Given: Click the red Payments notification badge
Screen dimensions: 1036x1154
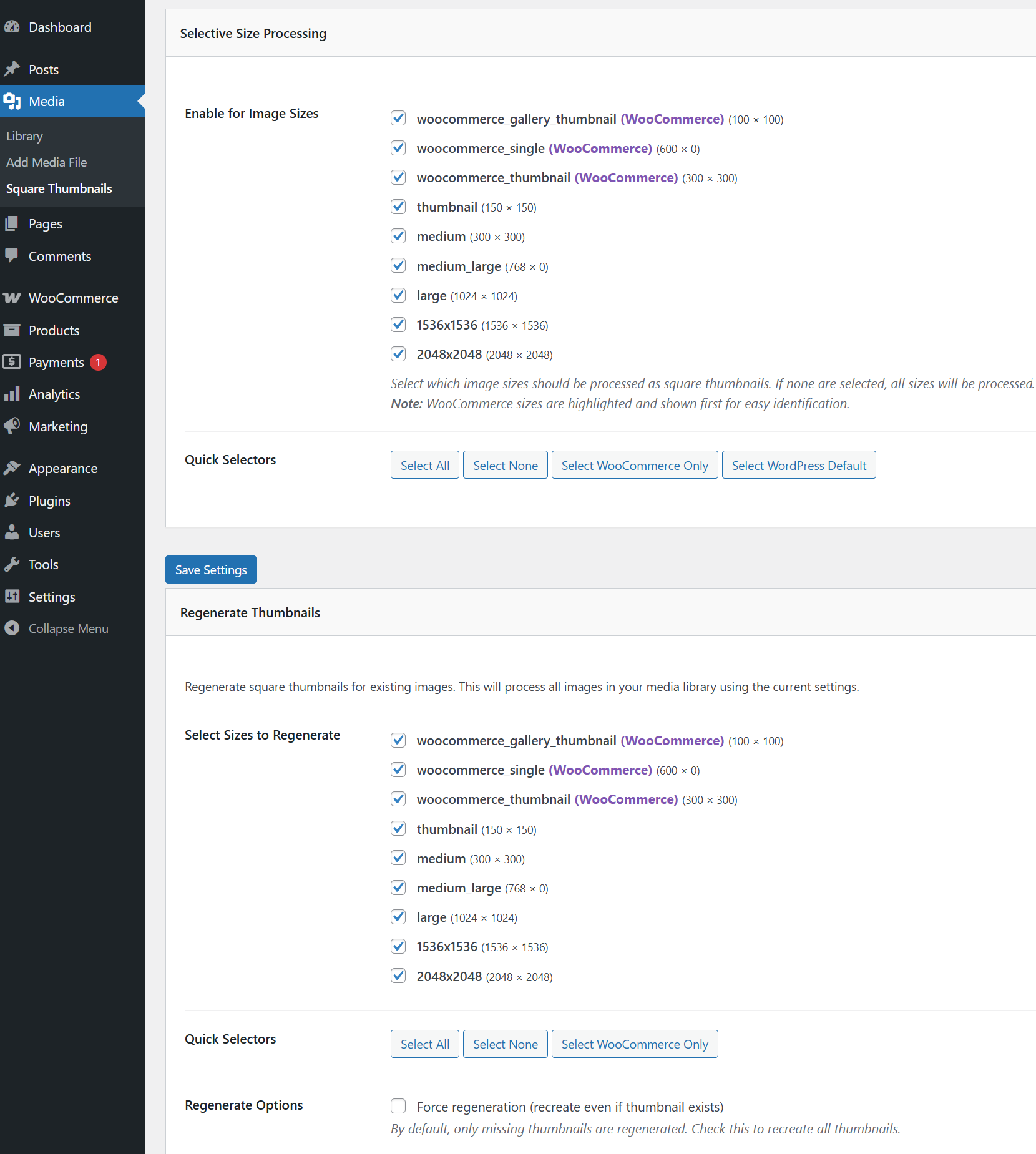Looking at the screenshot, I should (x=98, y=362).
